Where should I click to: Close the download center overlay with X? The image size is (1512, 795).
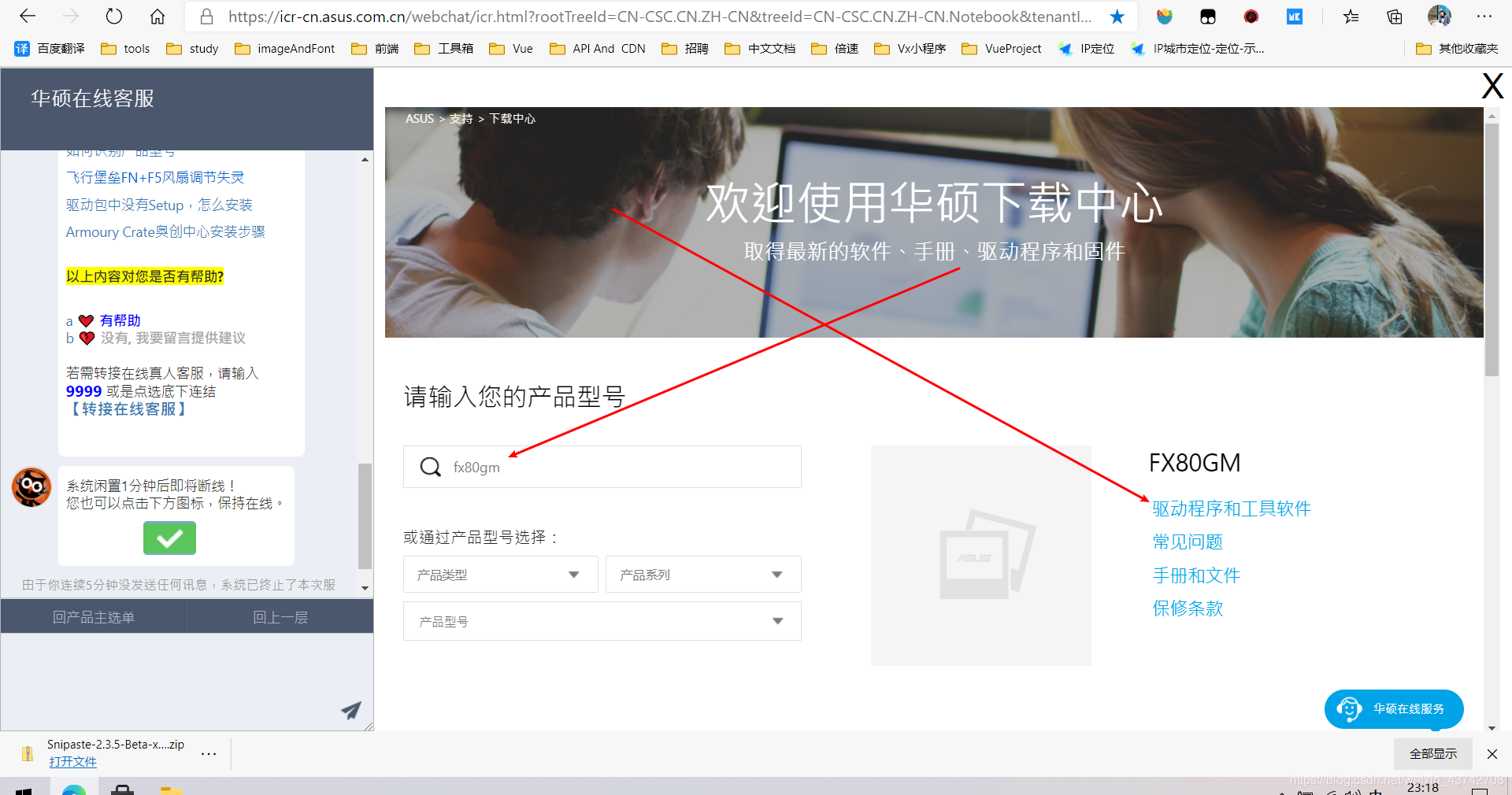pyautogui.click(x=1492, y=86)
